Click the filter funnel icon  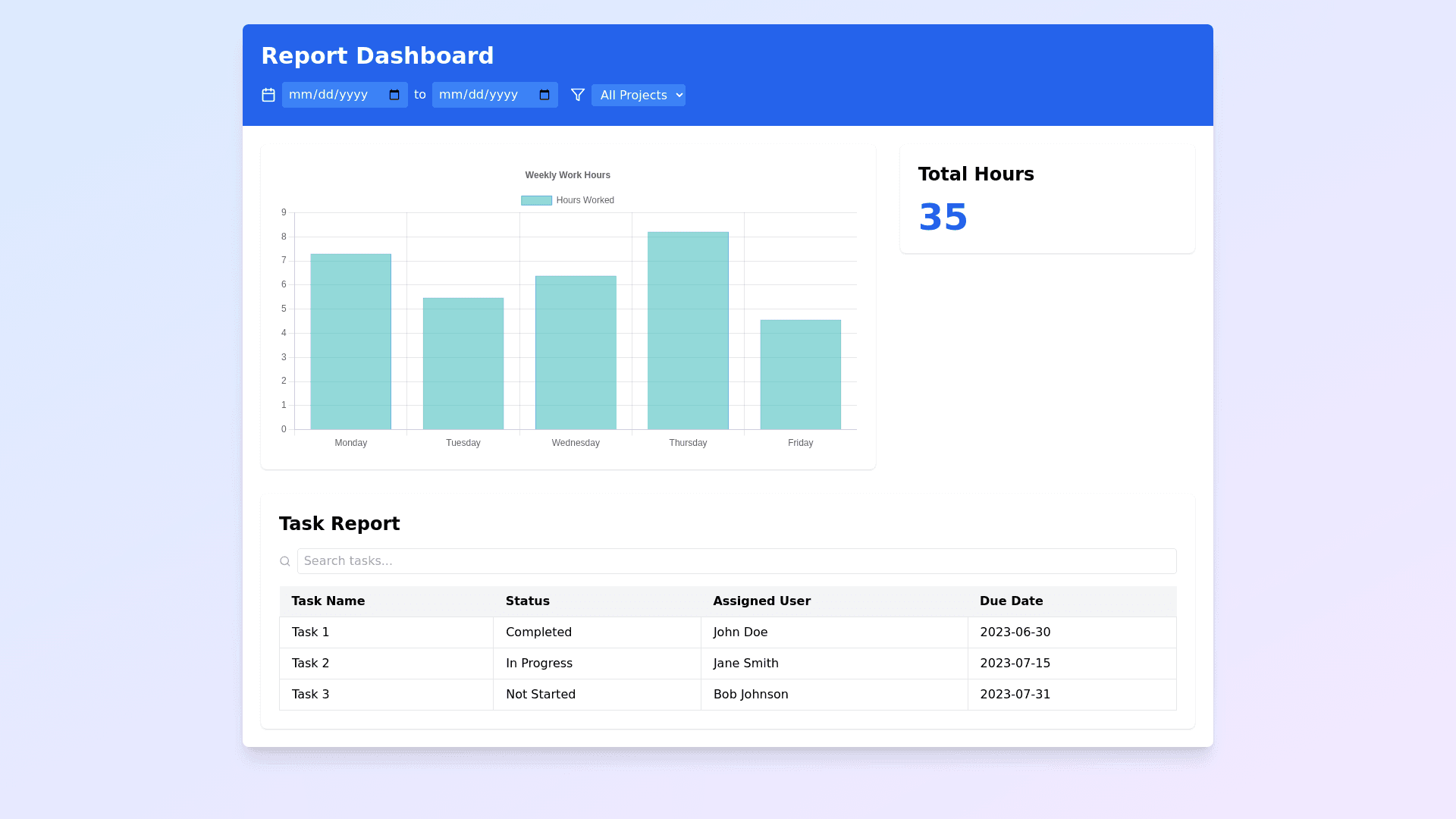click(x=578, y=95)
